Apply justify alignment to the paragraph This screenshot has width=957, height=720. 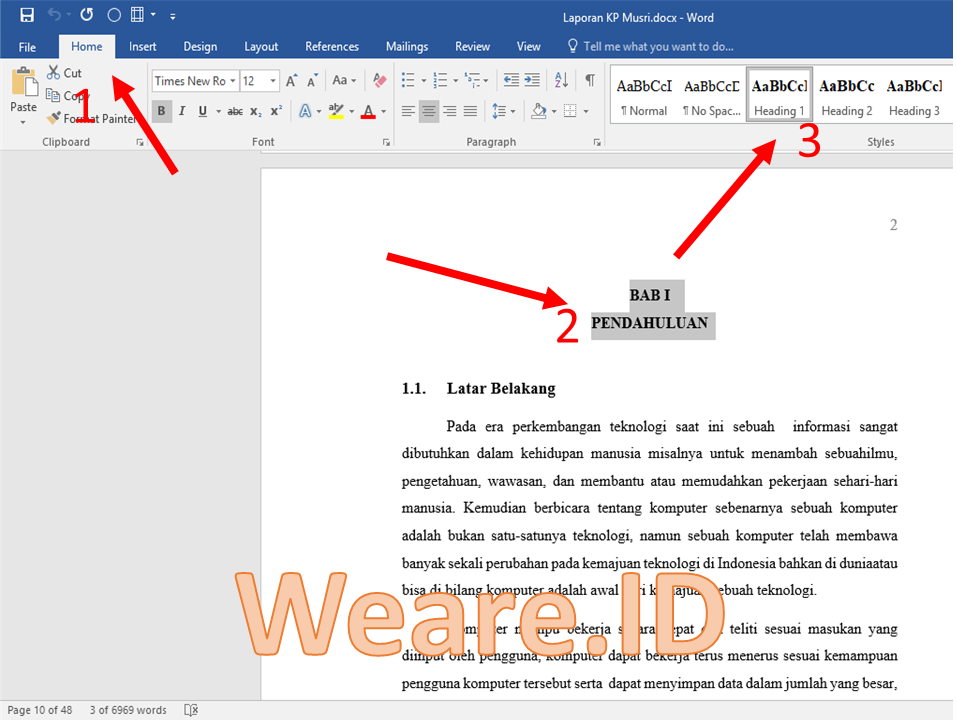click(x=471, y=111)
